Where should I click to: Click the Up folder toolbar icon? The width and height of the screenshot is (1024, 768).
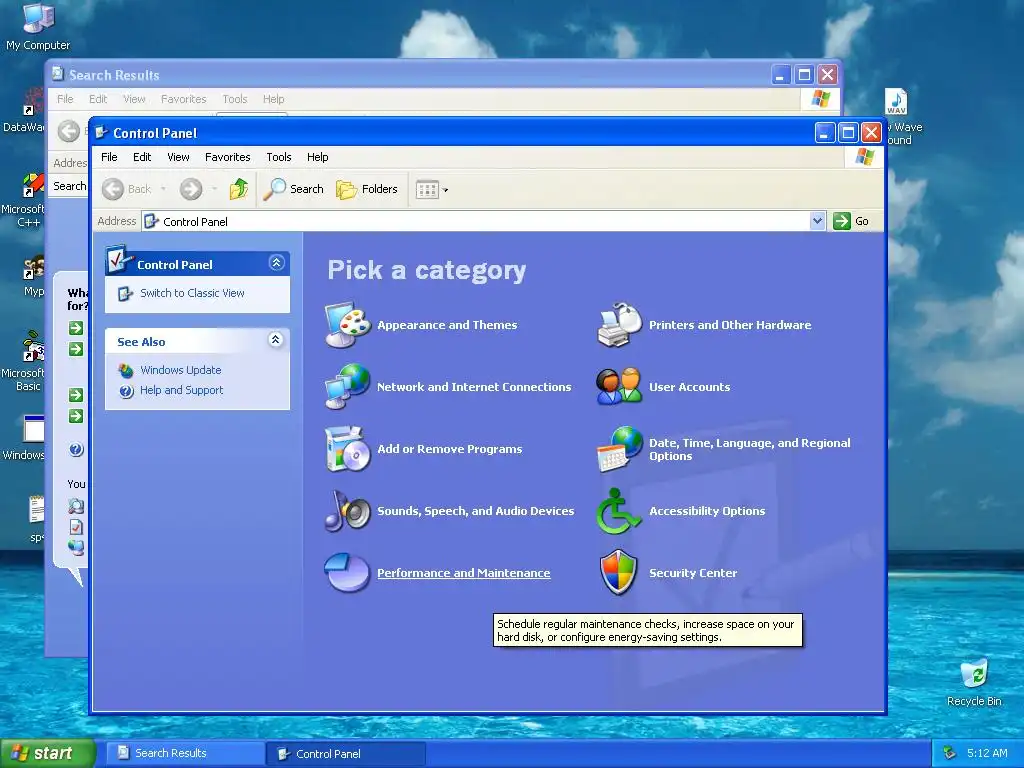pos(238,189)
